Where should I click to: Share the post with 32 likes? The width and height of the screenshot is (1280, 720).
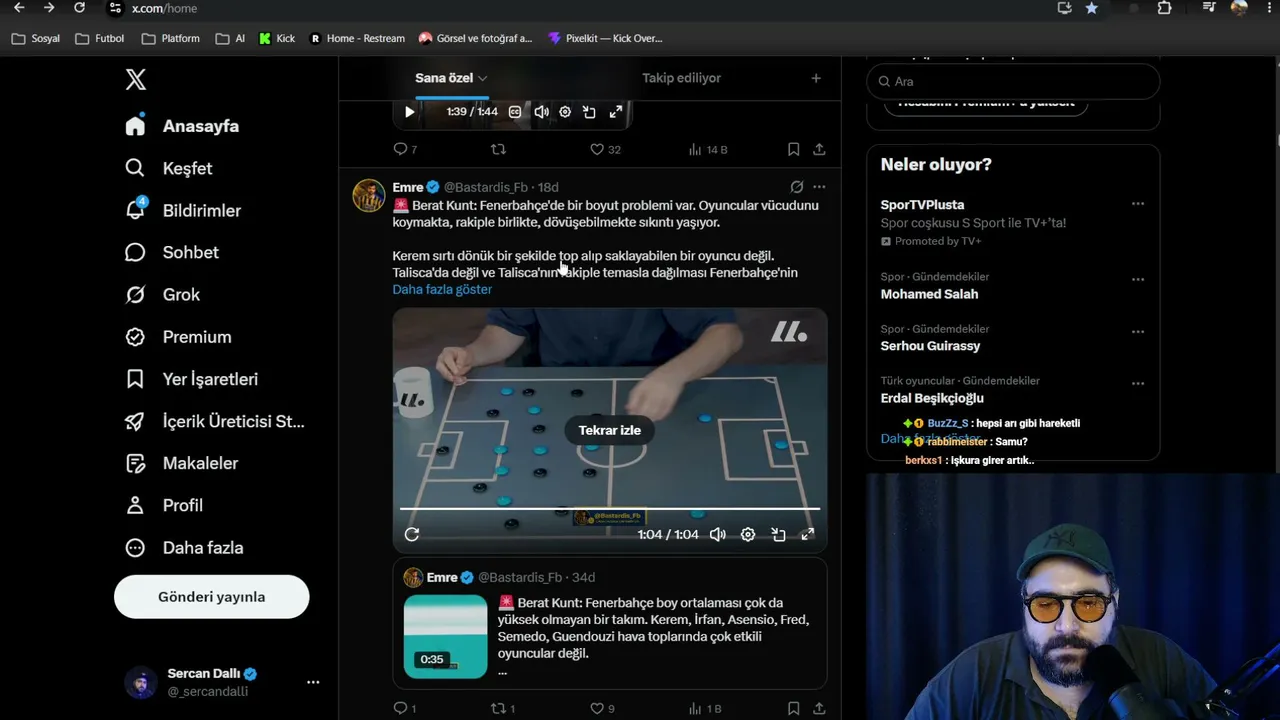(819, 150)
